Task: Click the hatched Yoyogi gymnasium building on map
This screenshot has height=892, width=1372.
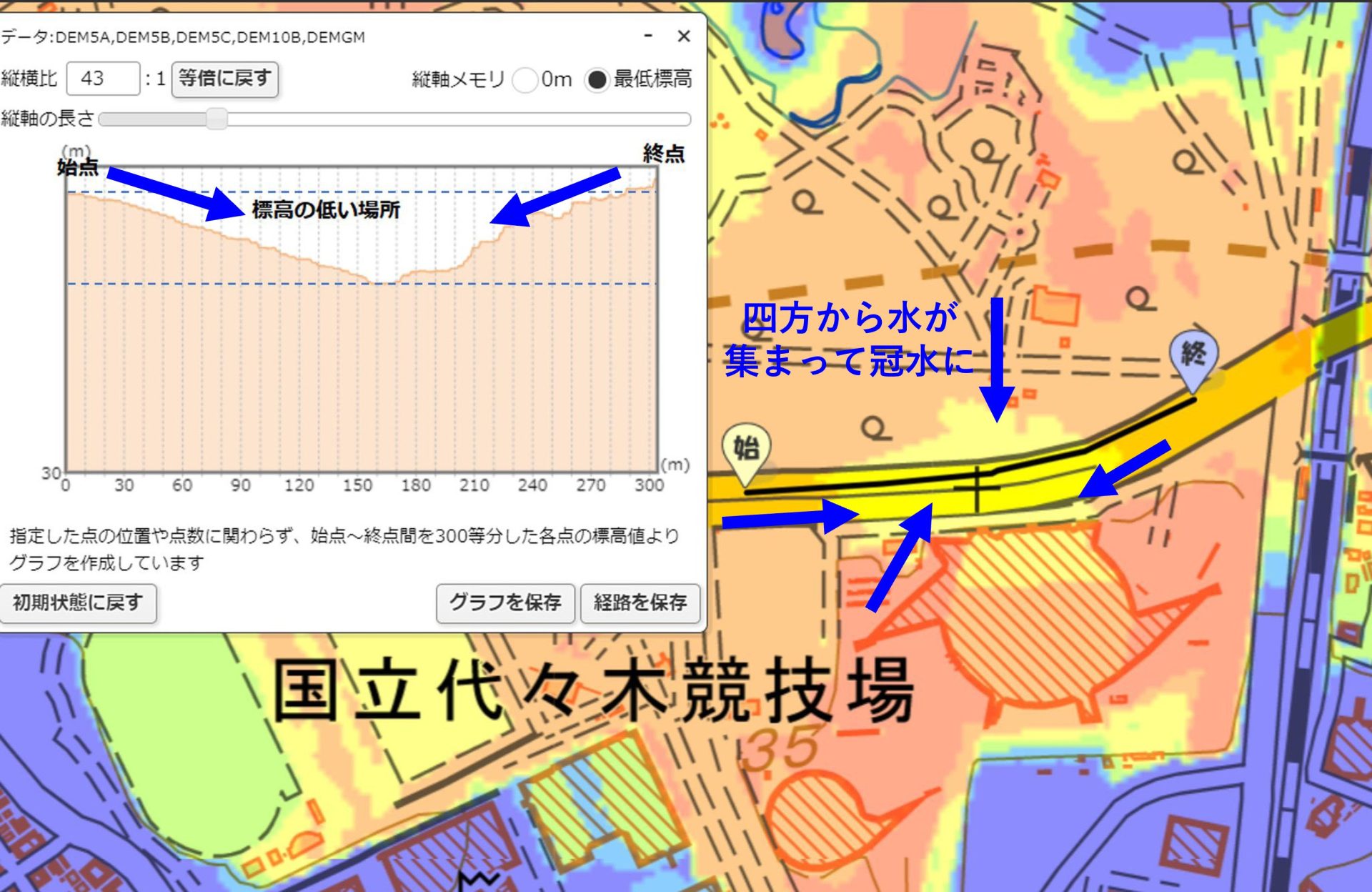Action: pos(1040,618)
